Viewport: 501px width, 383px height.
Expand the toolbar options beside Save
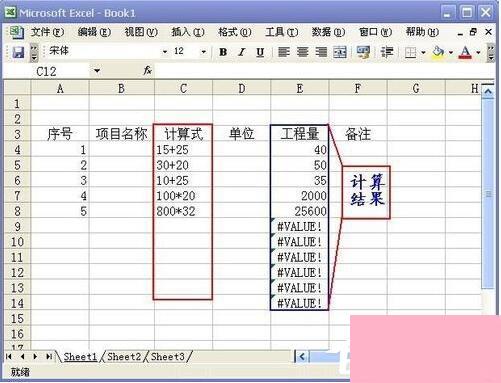tap(34, 52)
